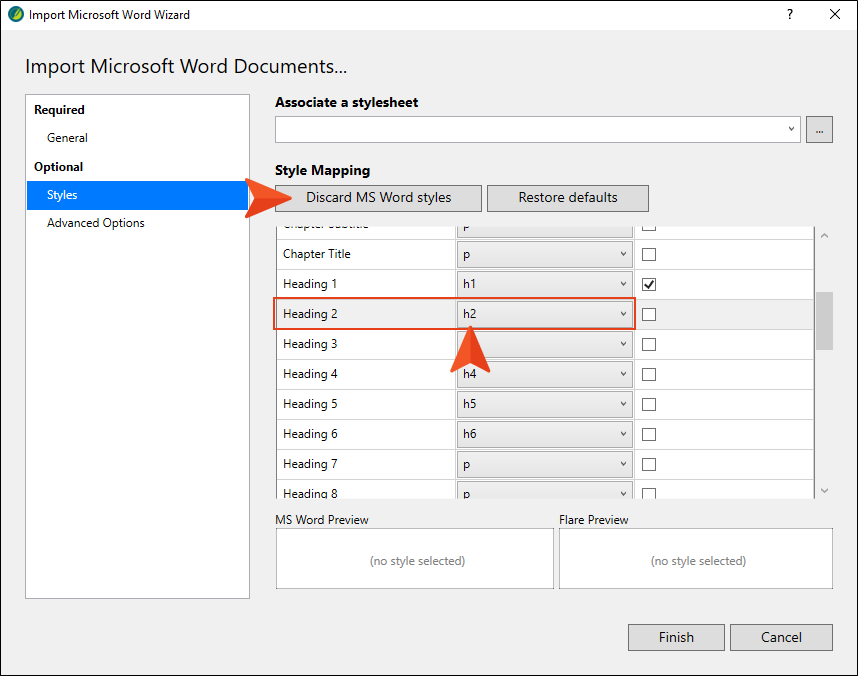Image resolution: width=858 pixels, height=676 pixels.
Task: Click the style list scrollbar thumb
Action: click(x=825, y=321)
